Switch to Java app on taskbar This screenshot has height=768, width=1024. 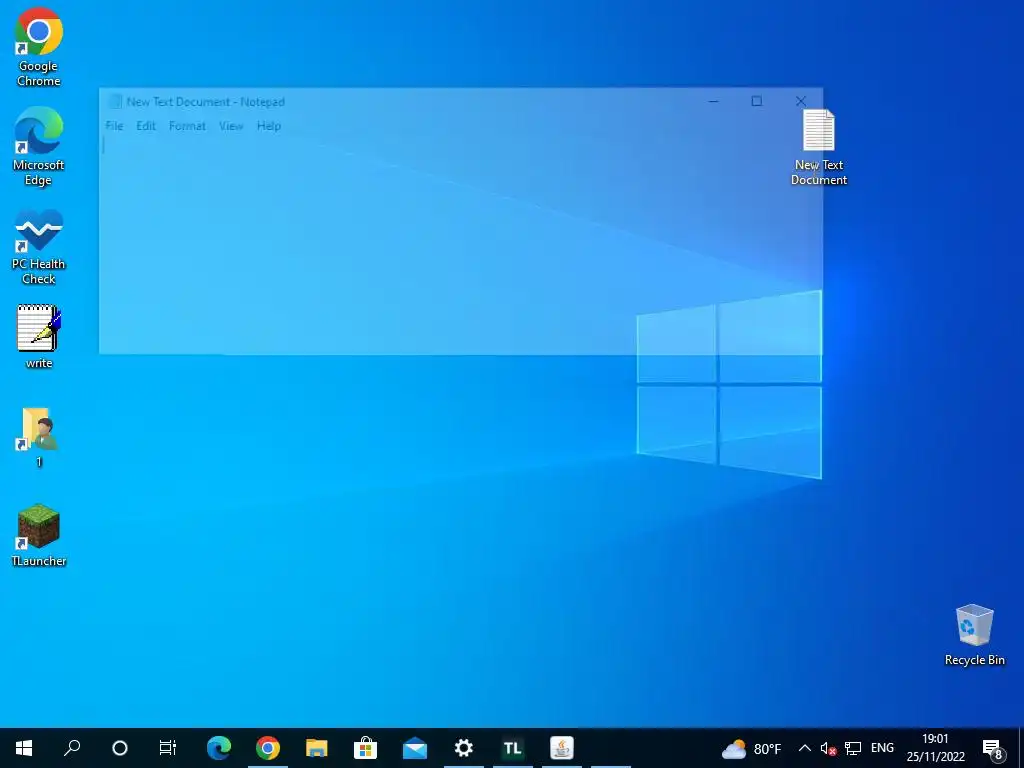(x=562, y=748)
